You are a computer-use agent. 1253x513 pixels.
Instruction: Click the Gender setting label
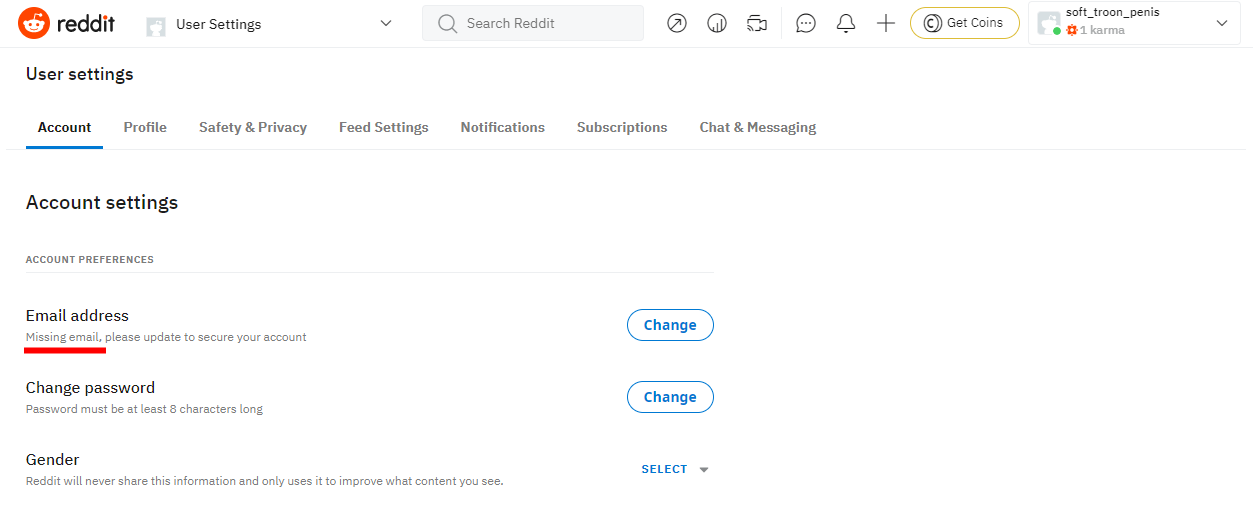coord(52,460)
